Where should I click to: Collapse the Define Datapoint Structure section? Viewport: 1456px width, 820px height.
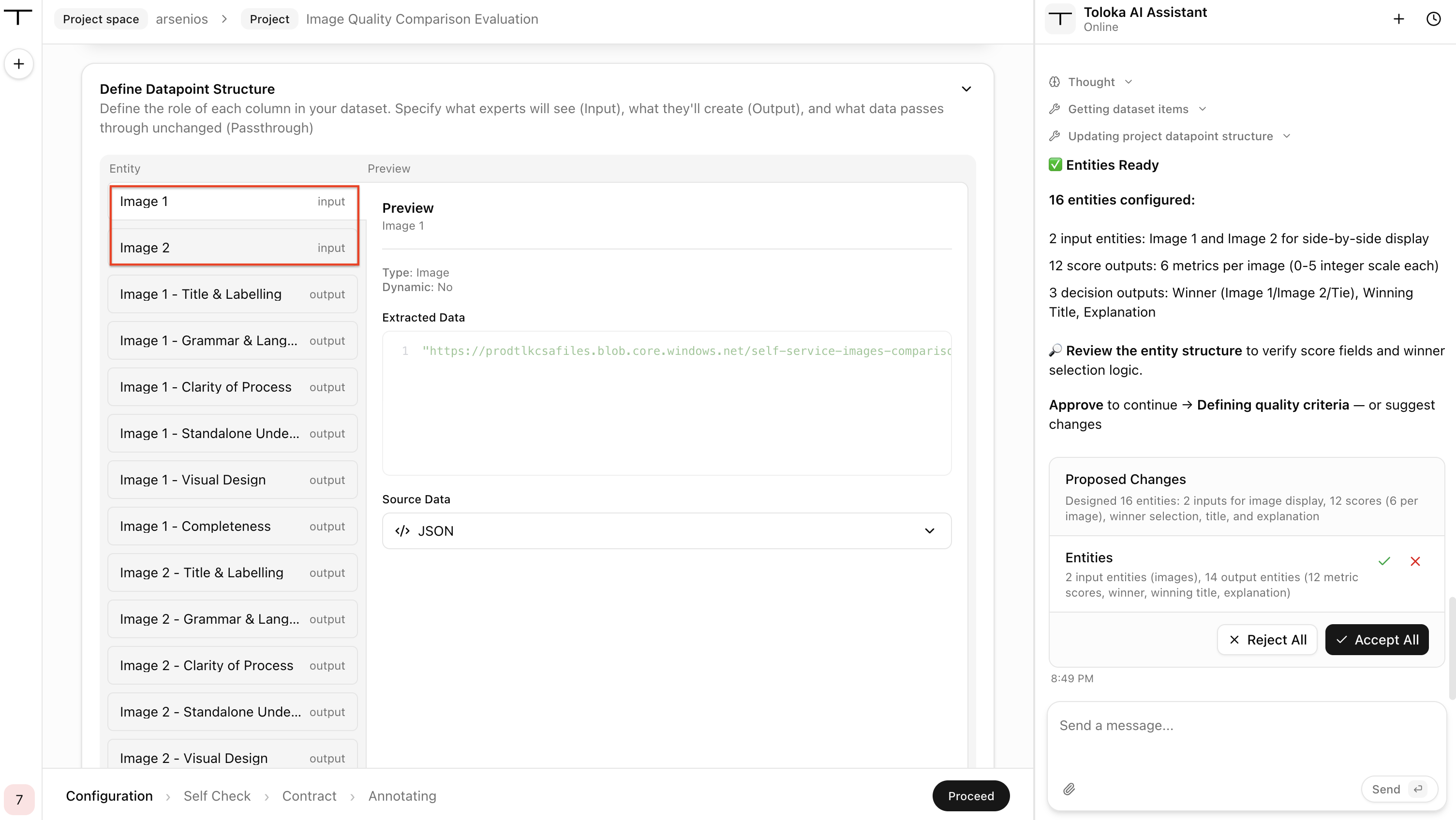[x=966, y=89]
